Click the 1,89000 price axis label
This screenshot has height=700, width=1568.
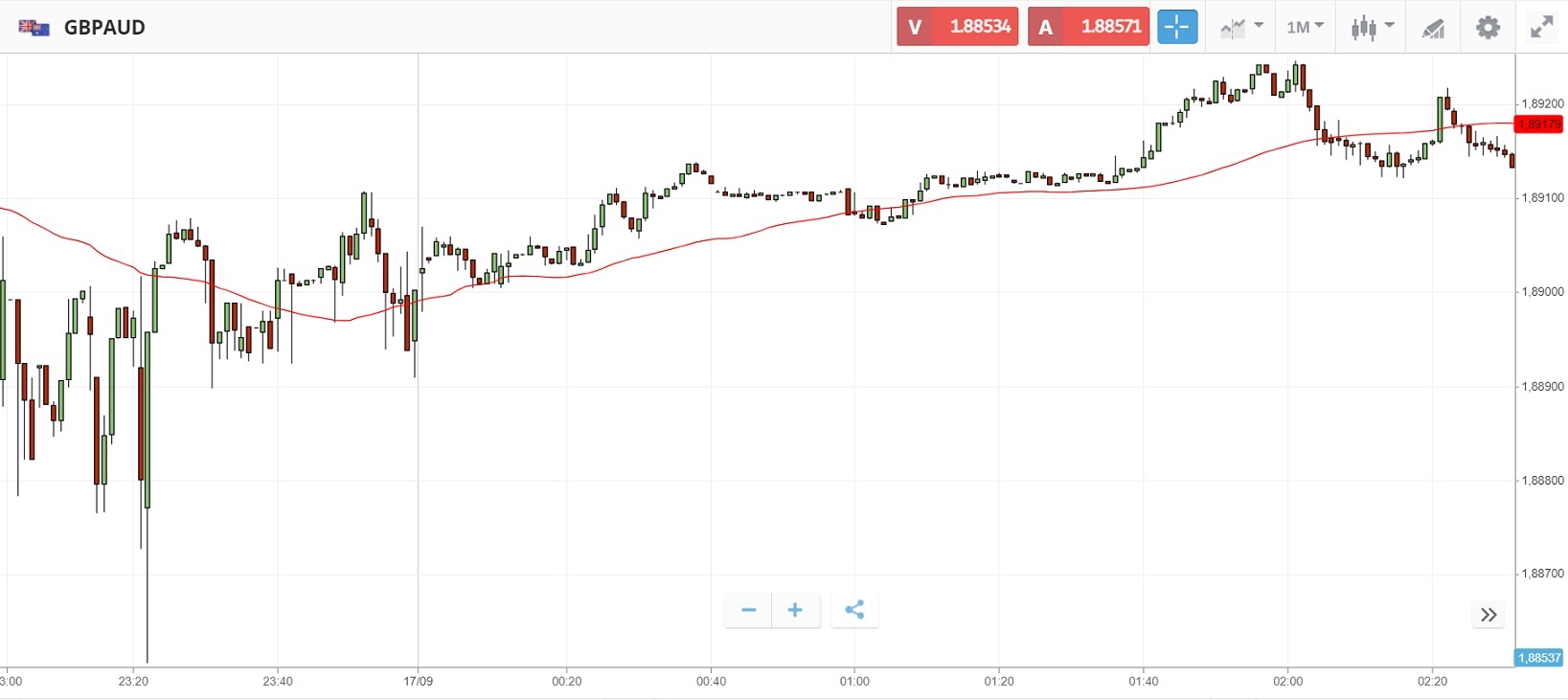[1542, 292]
